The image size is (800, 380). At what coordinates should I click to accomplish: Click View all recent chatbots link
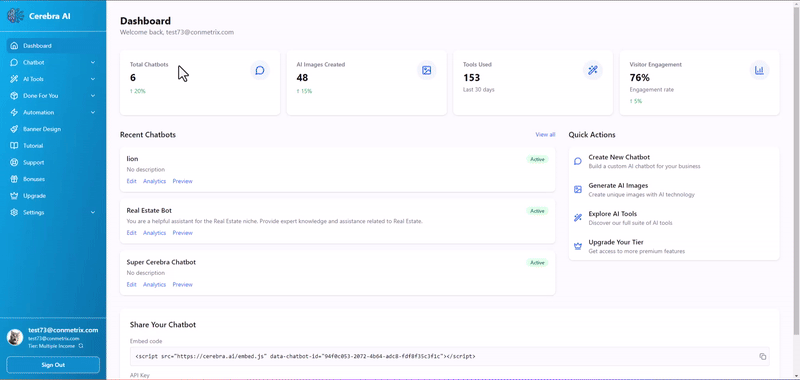click(545, 135)
